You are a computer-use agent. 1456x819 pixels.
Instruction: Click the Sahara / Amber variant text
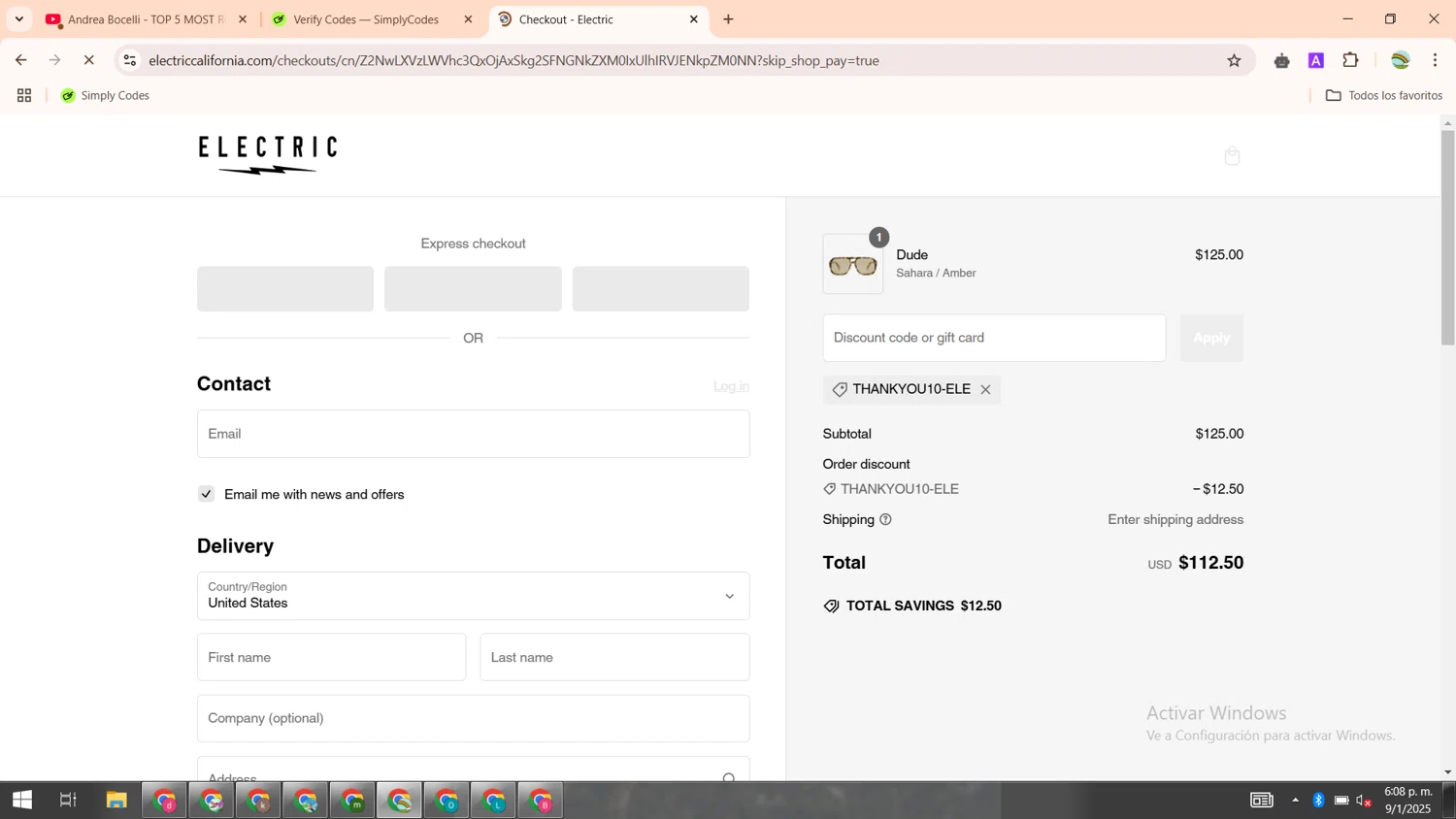936,274
